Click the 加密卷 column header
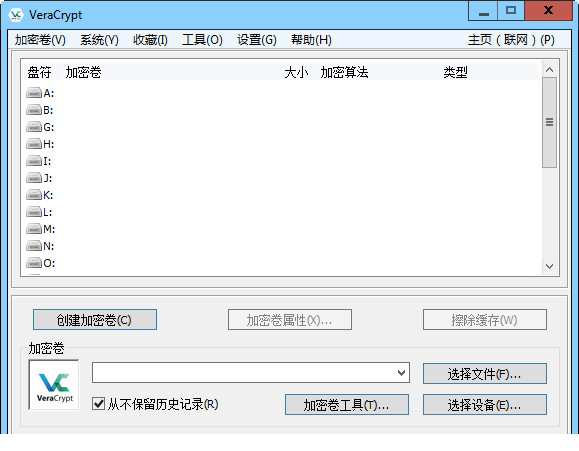The width and height of the screenshot is (579, 451). point(83,72)
